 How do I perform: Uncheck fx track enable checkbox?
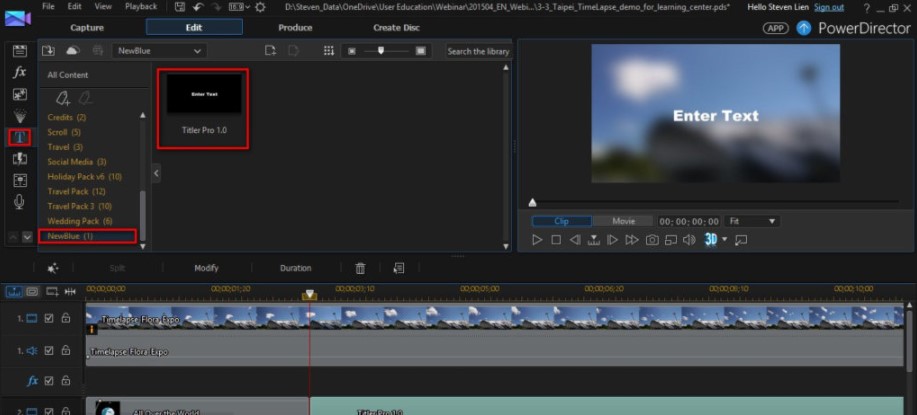49,381
